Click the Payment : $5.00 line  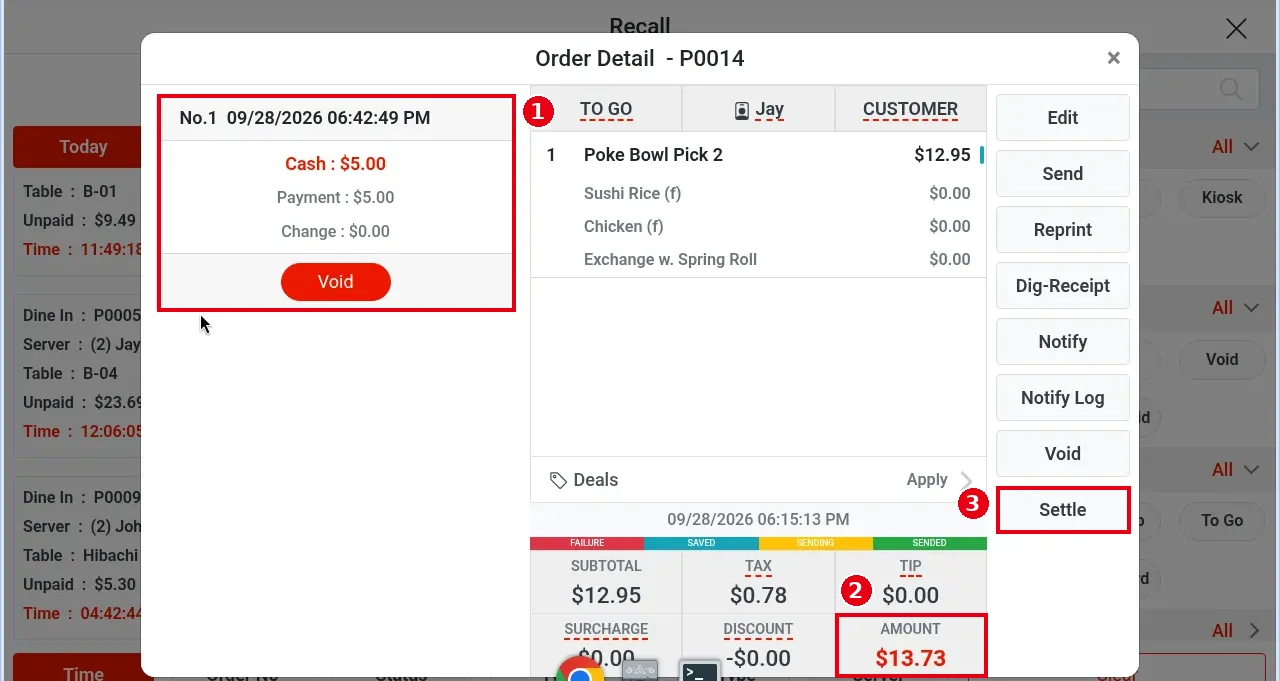coord(336,198)
